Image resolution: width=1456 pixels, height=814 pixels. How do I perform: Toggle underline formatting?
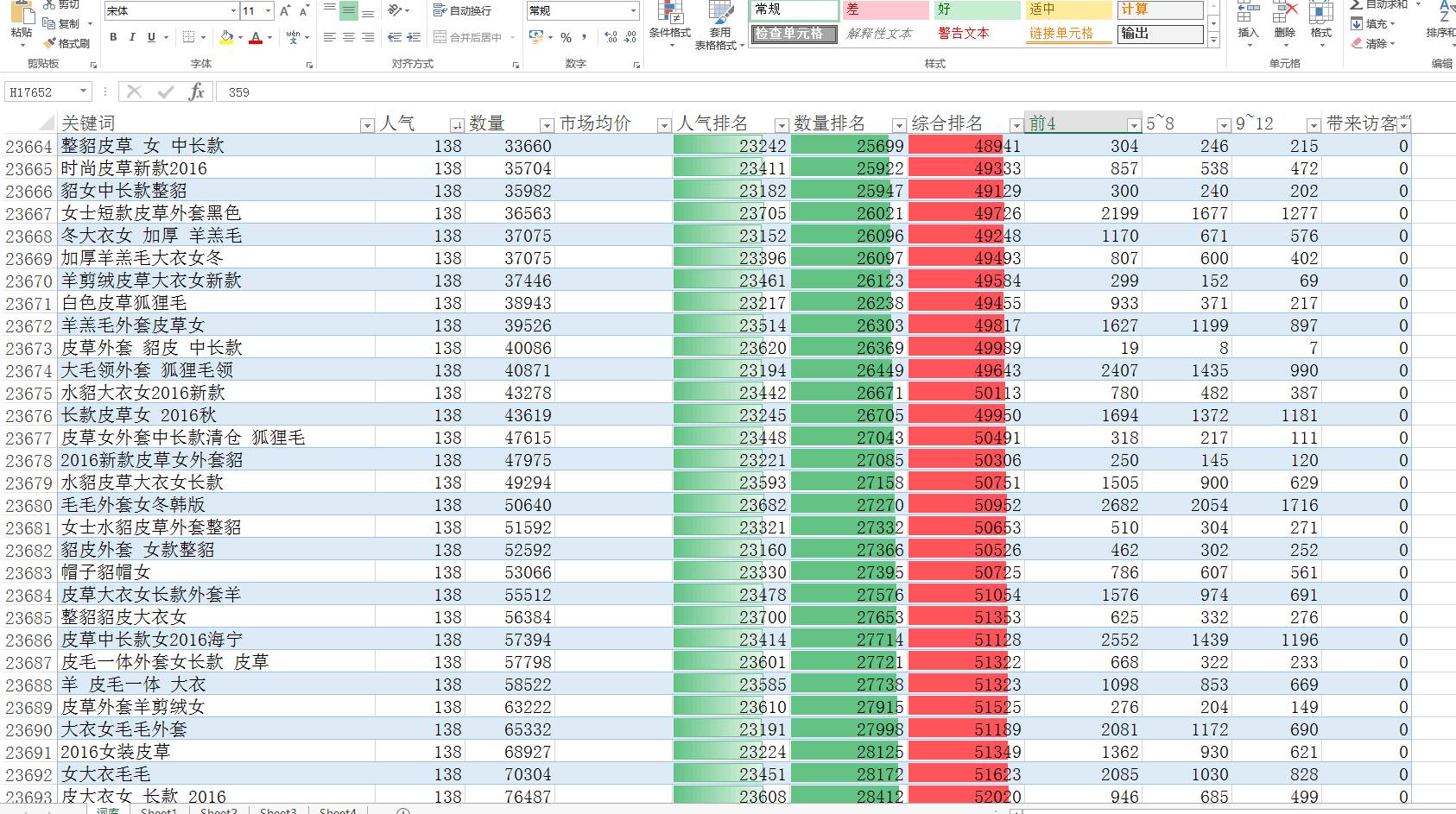[151, 37]
